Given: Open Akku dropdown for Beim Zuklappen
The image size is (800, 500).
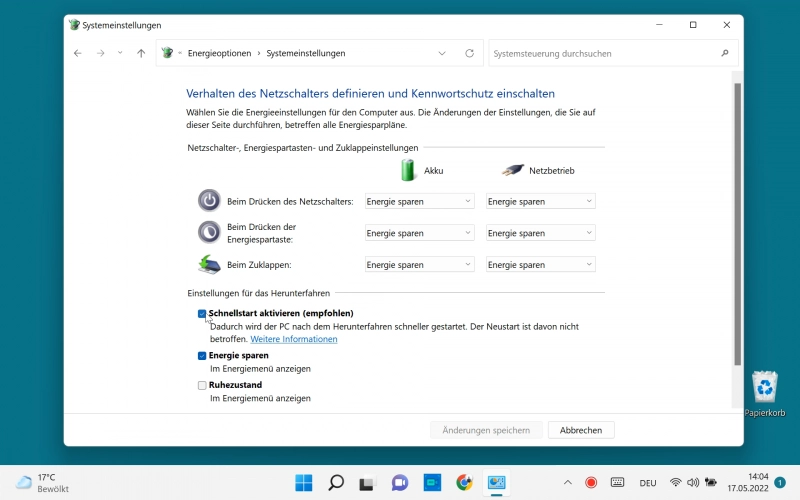Looking at the screenshot, I should (x=419, y=265).
